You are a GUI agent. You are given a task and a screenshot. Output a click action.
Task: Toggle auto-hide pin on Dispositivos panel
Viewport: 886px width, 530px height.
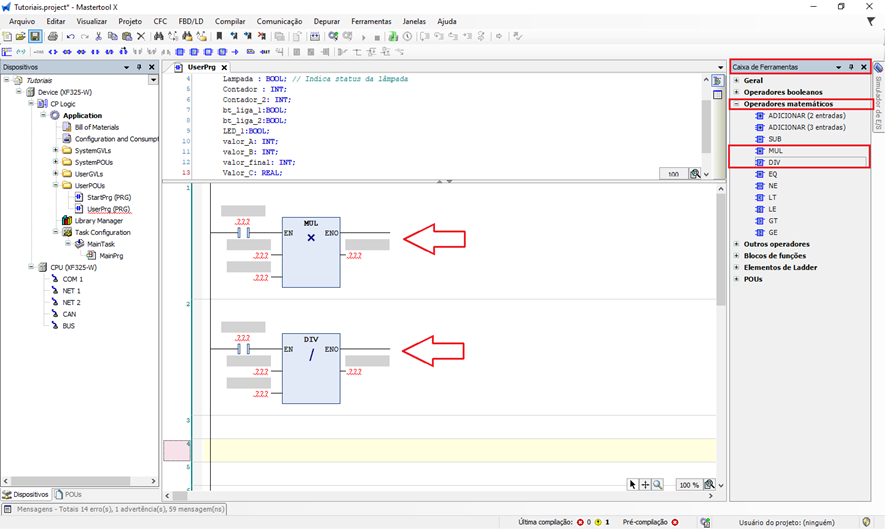[x=139, y=67]
